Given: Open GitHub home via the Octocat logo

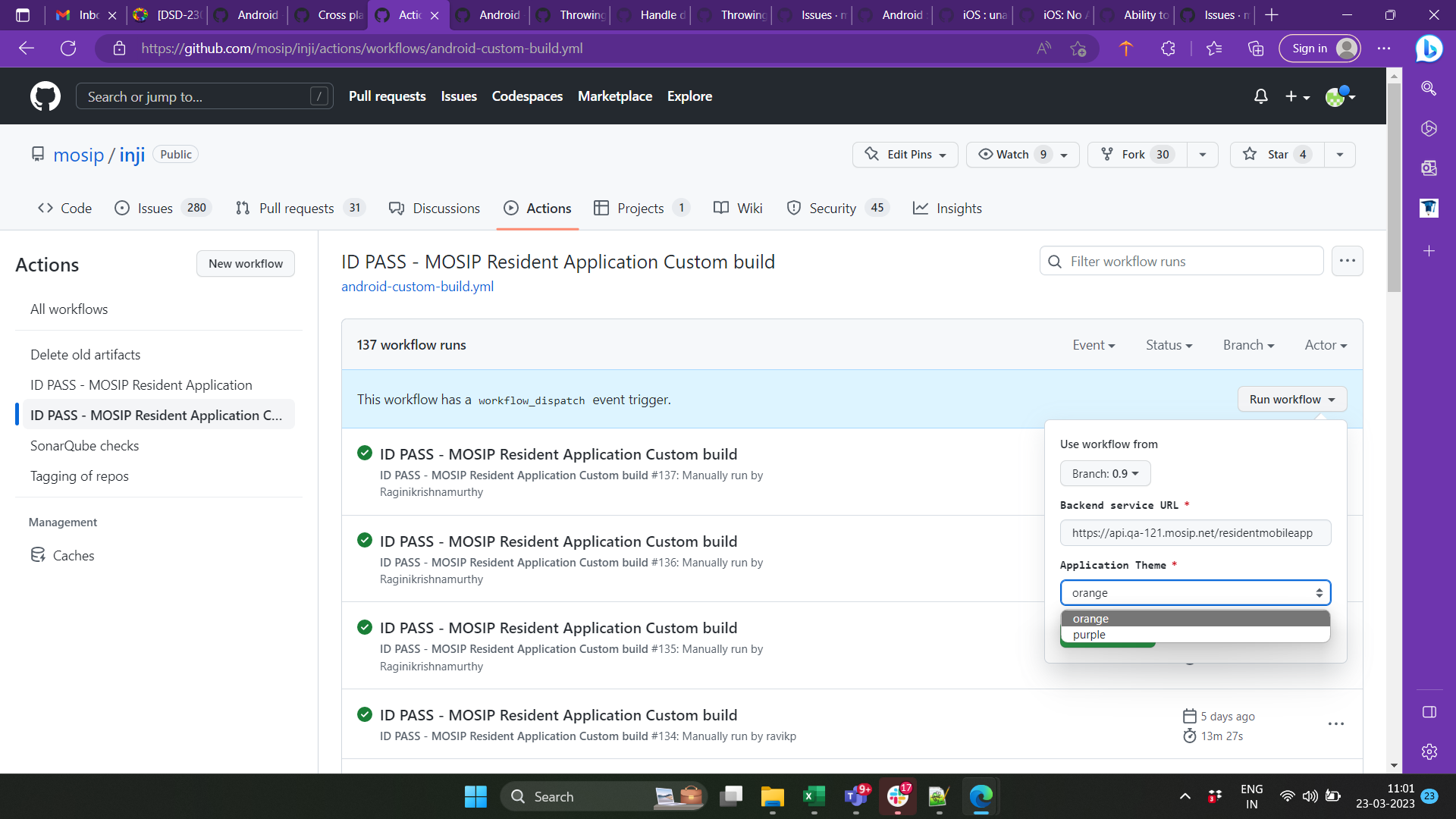Looking at the screenshot, I should point(45,96).
